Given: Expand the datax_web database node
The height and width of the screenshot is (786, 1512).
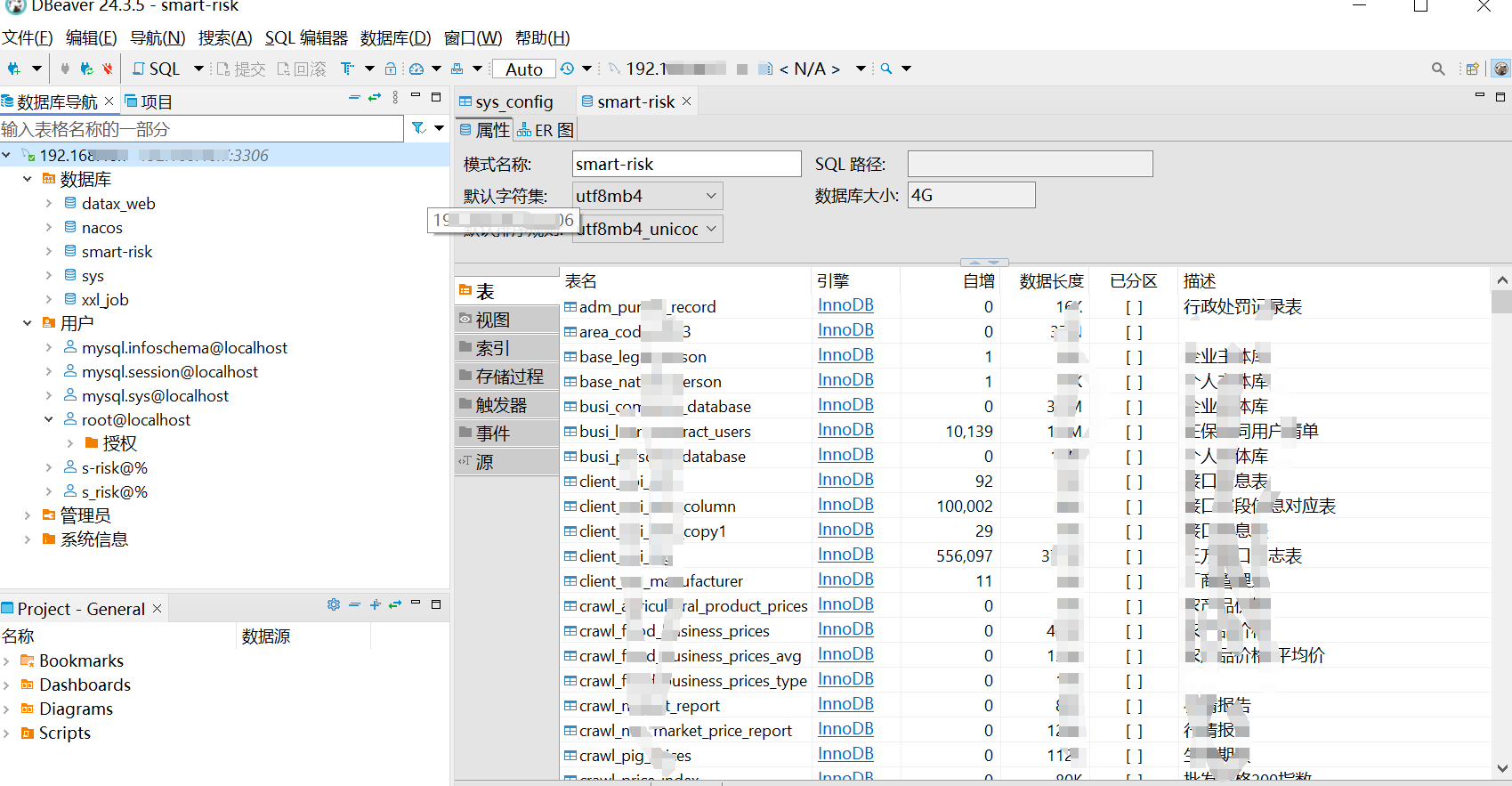Looking at the screenshot, I should (x=49, y=203).
